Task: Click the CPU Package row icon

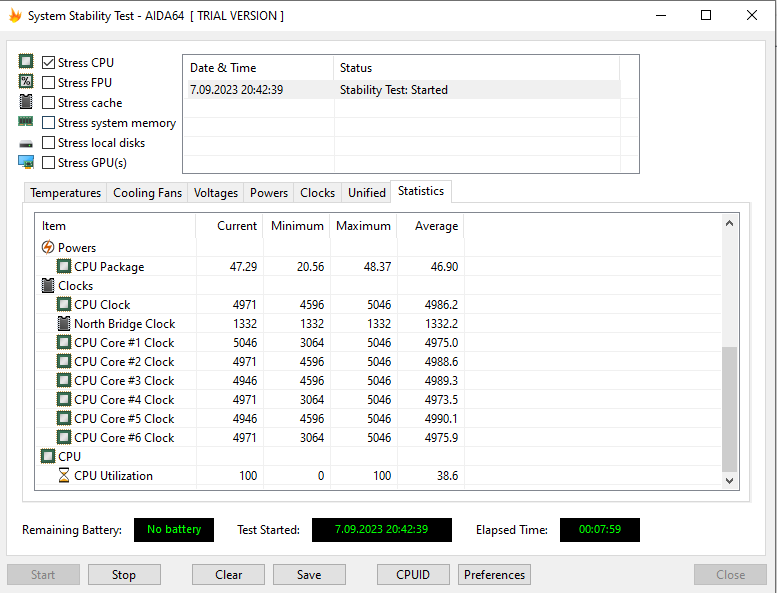Action: pos(64,266)
